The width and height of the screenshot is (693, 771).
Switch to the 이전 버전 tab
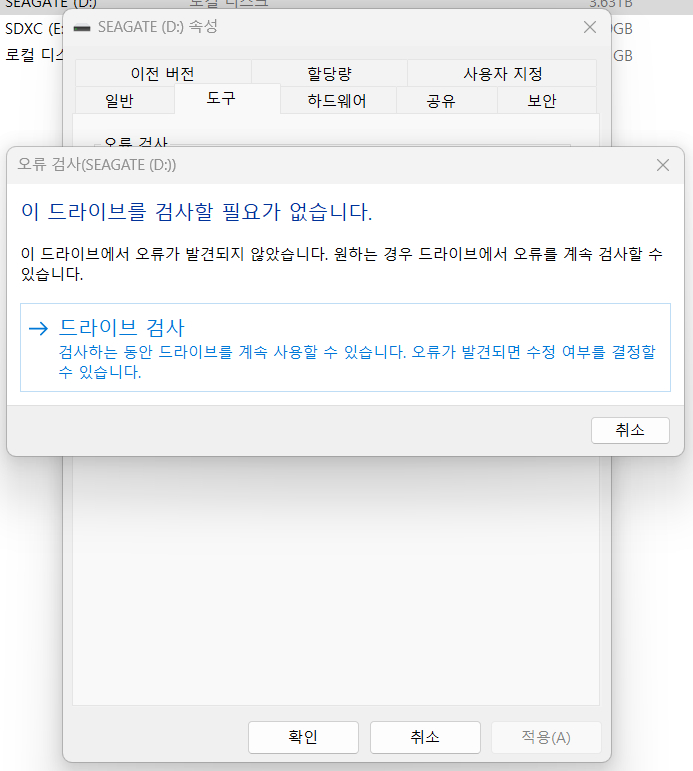(x=163, y=74)
